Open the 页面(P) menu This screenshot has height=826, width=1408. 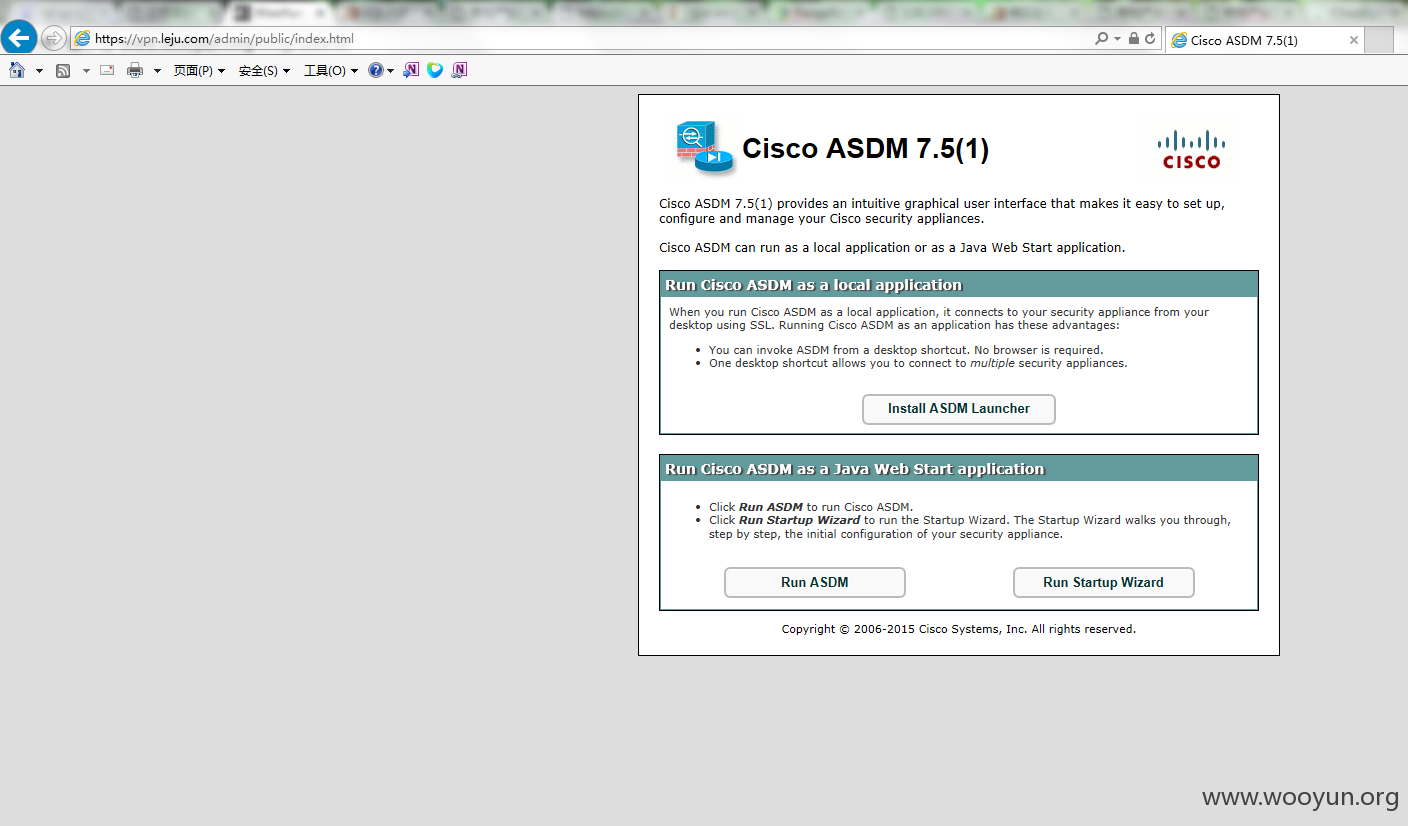click(x=199, y=70)
